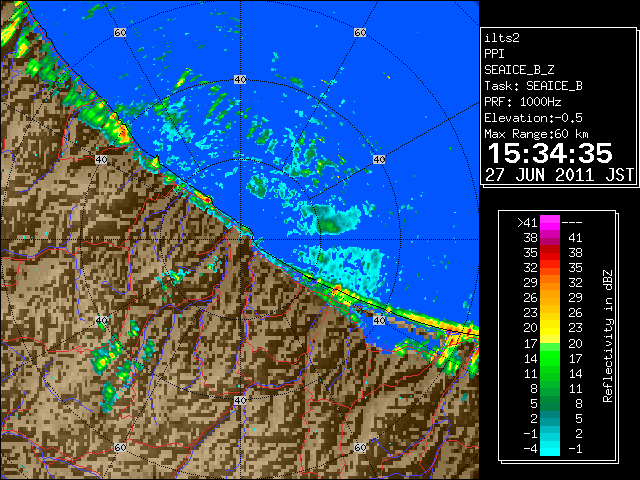Viewport: 640px width, 480px height.
Task: Click the radar site name "ilts2"
Action: [x=502, y=38]
